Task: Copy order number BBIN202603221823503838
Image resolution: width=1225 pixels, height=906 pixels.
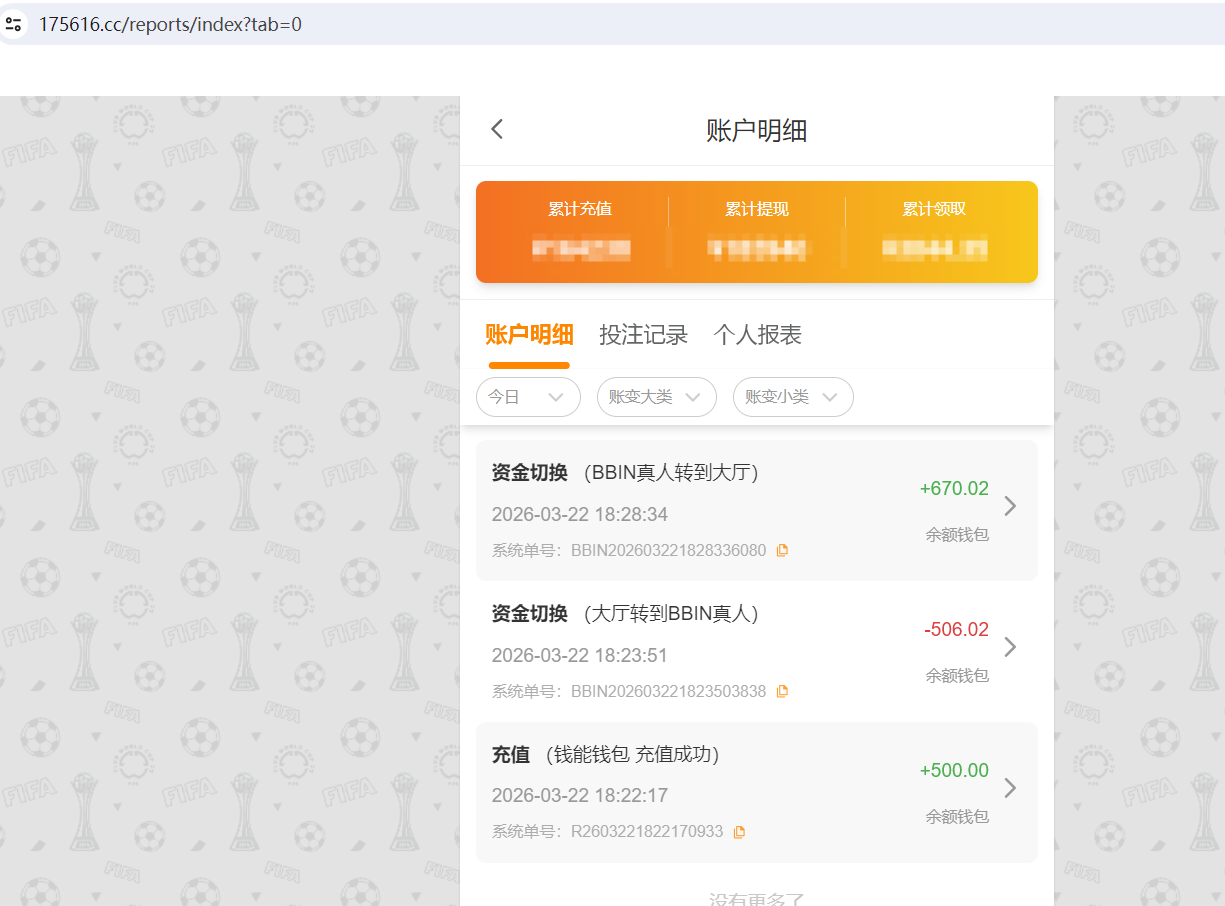Action: pyautogui.click(x=782, y=690)
